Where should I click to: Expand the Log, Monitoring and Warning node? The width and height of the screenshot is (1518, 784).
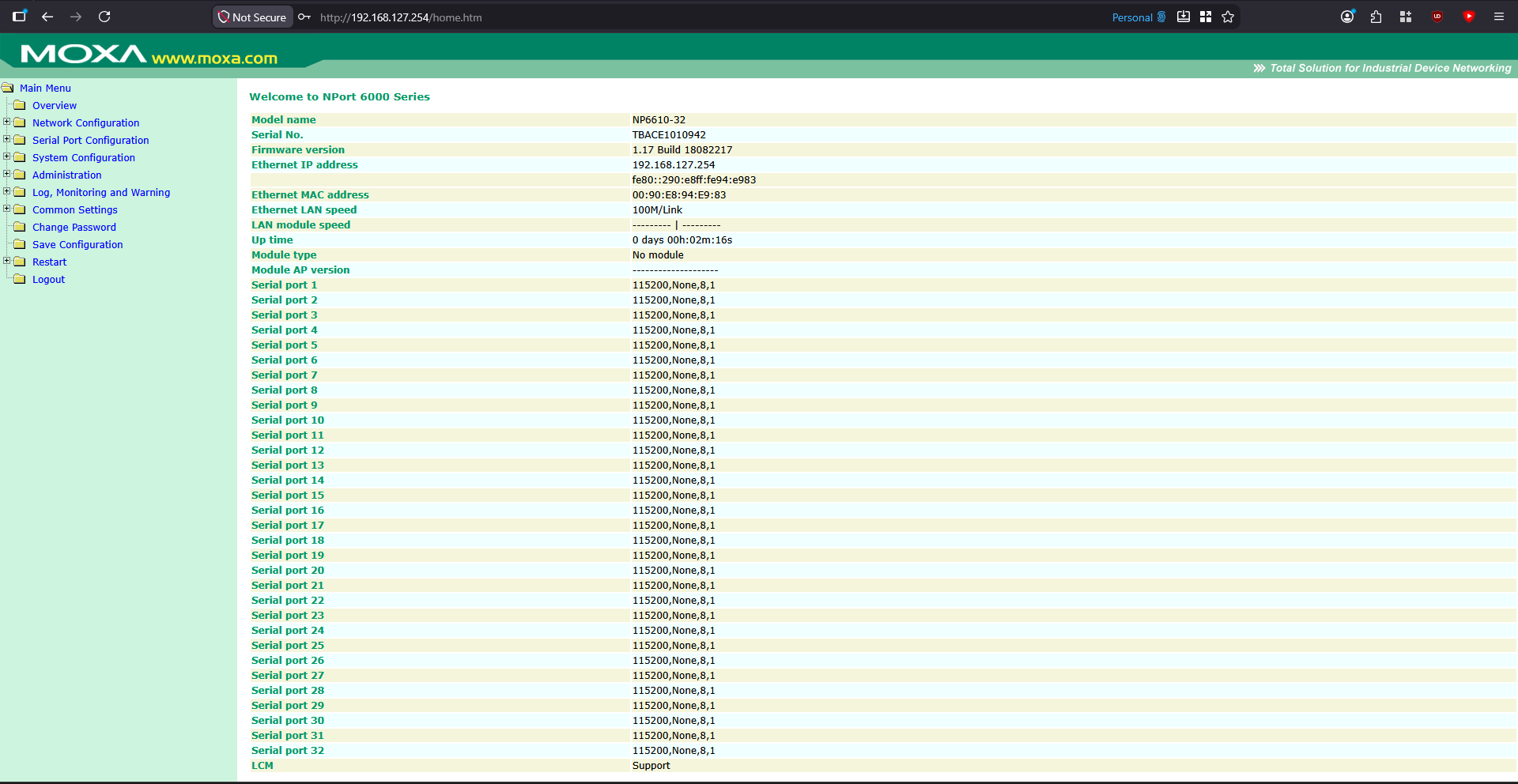click(7, 191)
